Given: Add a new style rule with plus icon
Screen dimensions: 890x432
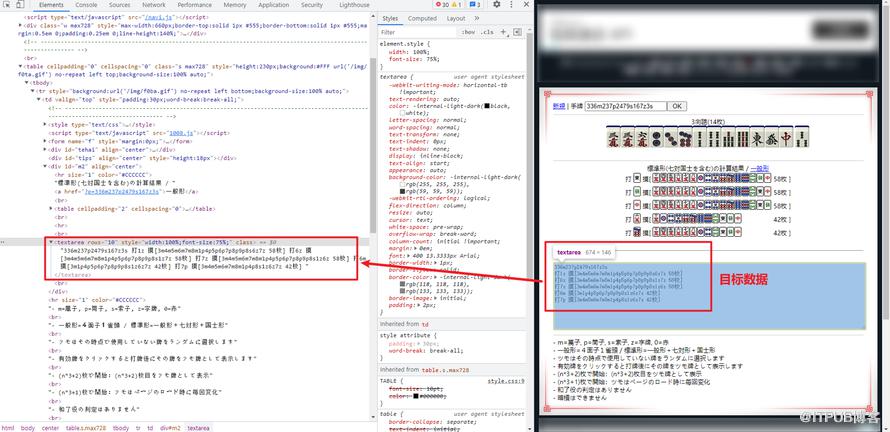Looking at the screenshot, I should coord(503,32).
